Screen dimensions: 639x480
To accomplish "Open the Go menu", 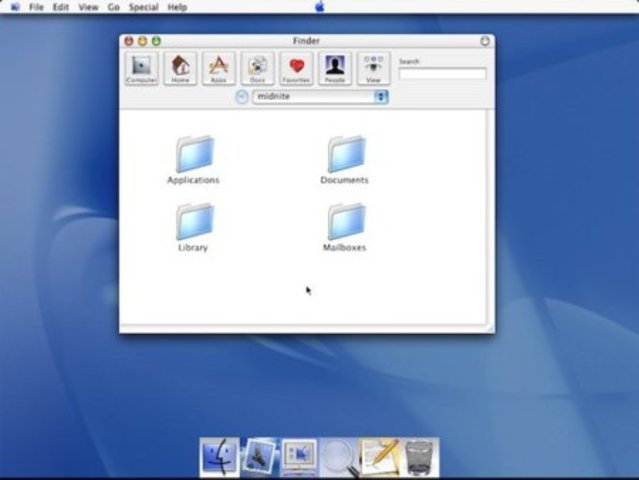I will 114,7.
